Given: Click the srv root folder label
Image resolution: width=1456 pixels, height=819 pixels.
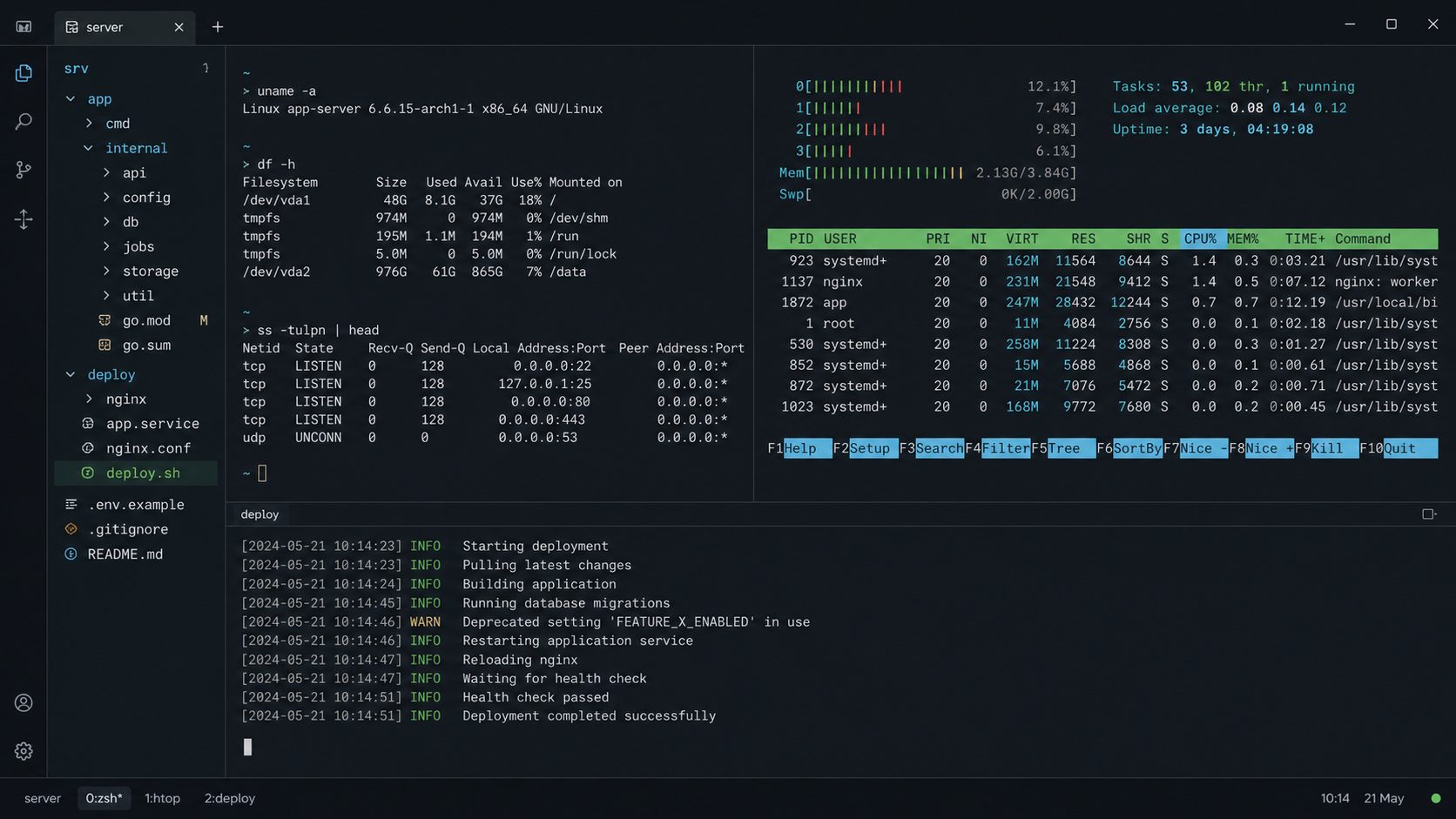Looking at the screenshot, I should pyautogui.click(x=77, y=68).
